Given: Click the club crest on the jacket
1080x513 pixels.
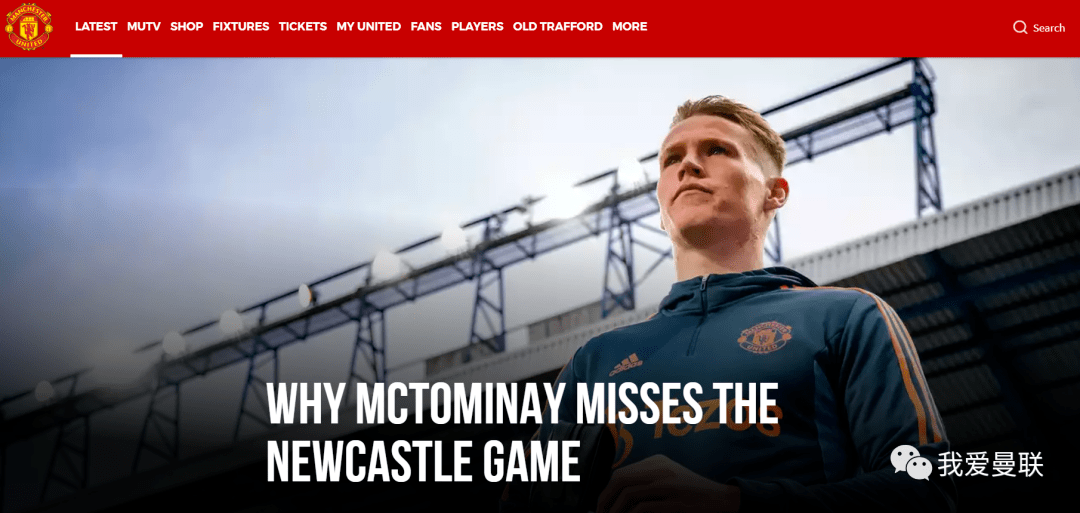Looking at the screenshot, I should (765, 337).
